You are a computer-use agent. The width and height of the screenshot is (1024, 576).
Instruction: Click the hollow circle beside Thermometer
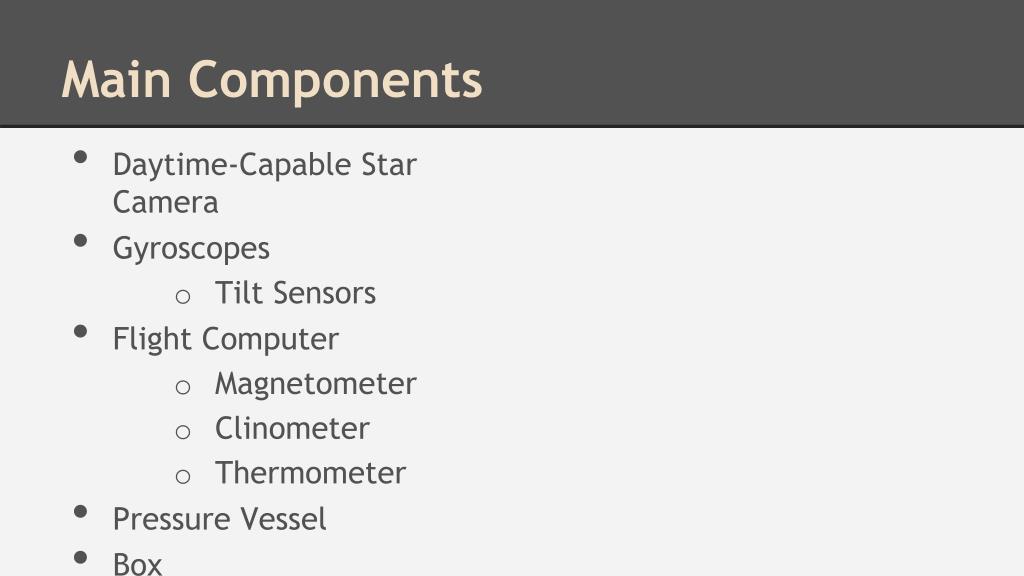pos(183,477)
